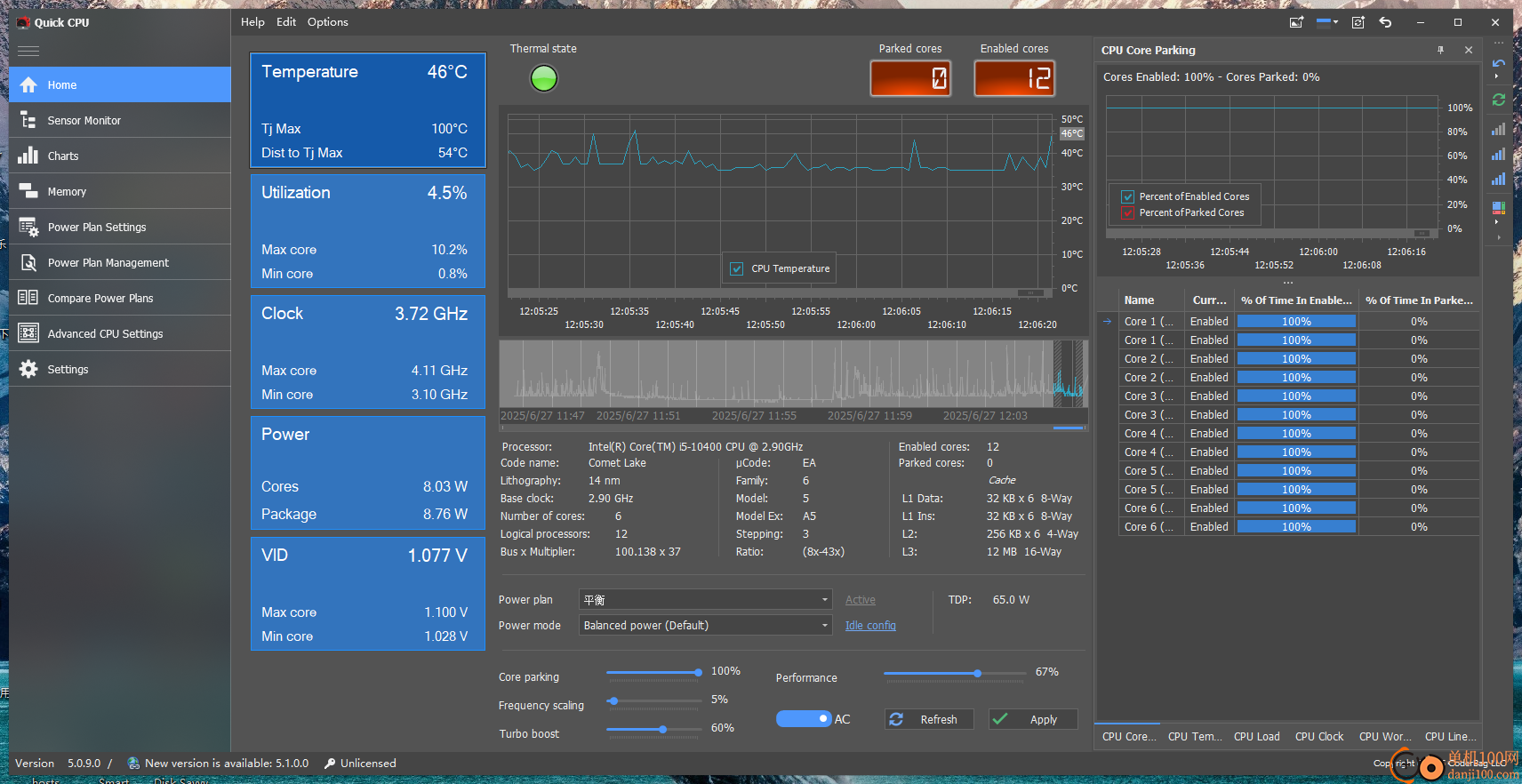Switch to the CPU Line... tab
Image resolution: width=1522 pixels, height=784 pixels.
tap(1451, 736)
